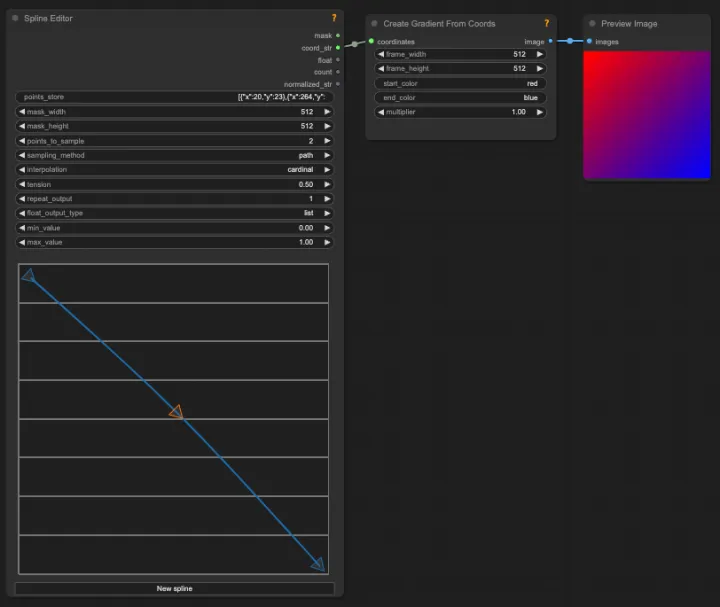Screen dimensions: 720x607
Task: Click the normalized_str output socket
Action: 338,84
